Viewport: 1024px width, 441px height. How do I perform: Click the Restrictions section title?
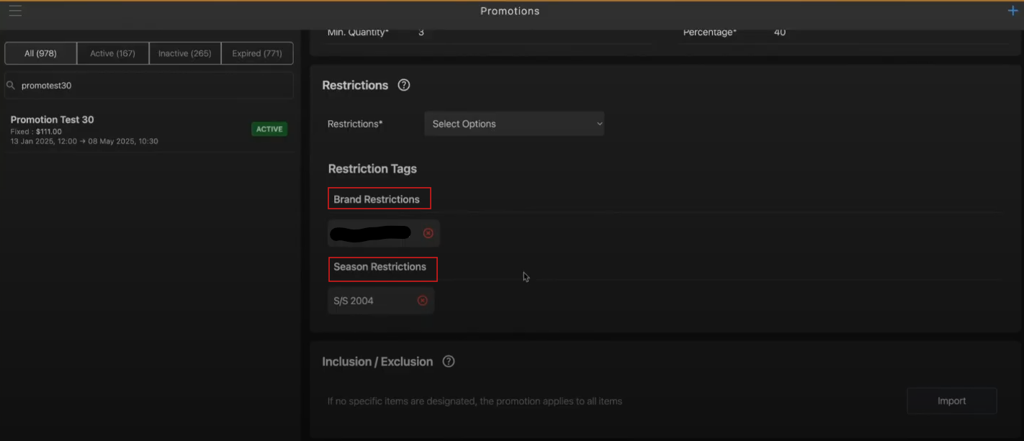(355, 86)
